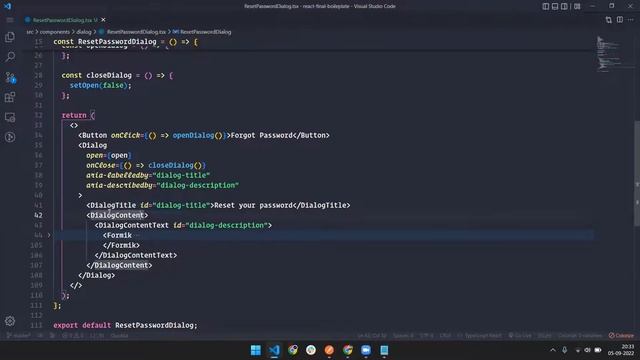Image resolution: width=640 pixels, height=360 pixels.
Task: Click the Go Live status bar button
Action: tap(520, 336)
